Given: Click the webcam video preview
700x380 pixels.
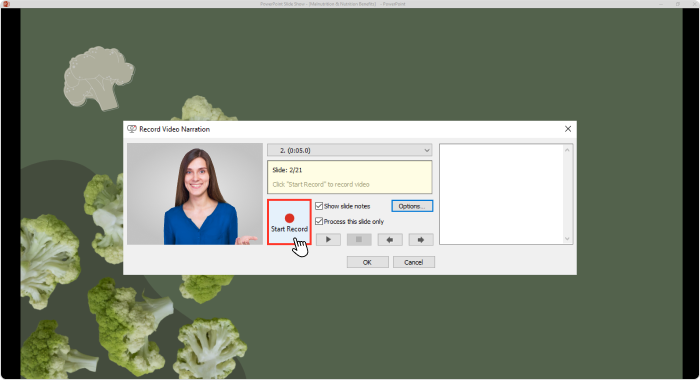Looking at the screenshot, I should point(195,194).
